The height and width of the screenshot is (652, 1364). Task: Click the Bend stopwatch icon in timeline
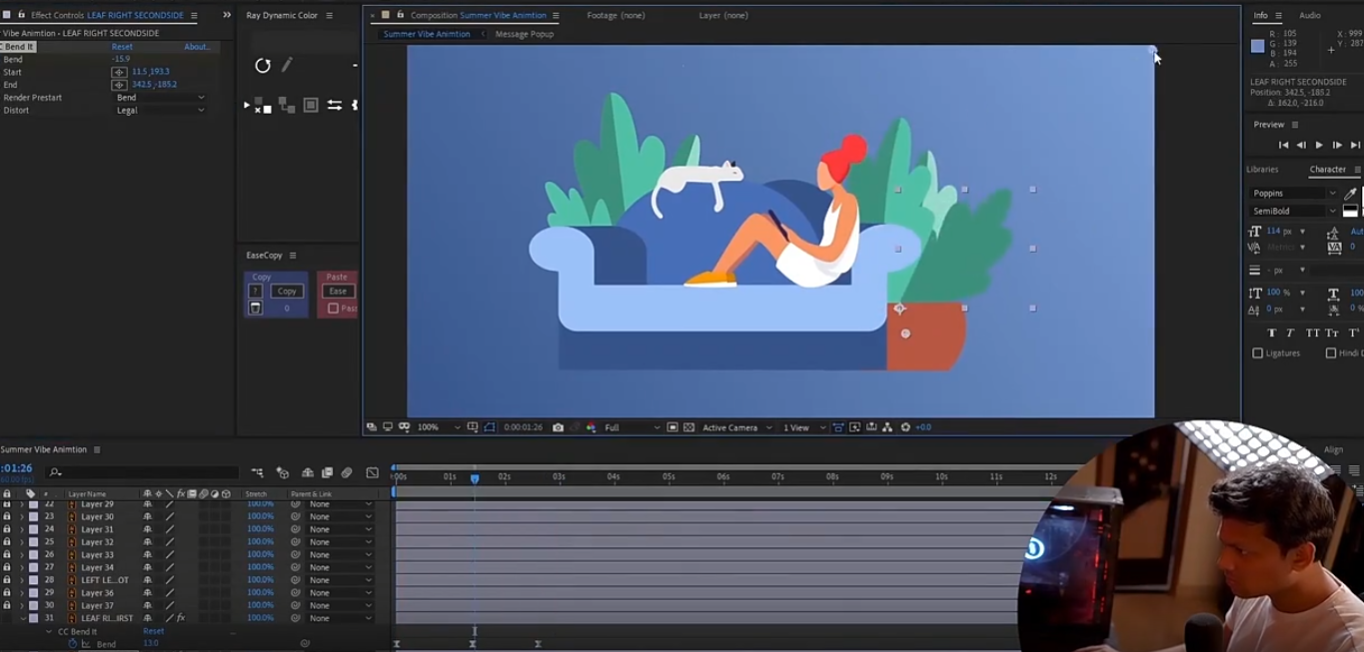72,644
